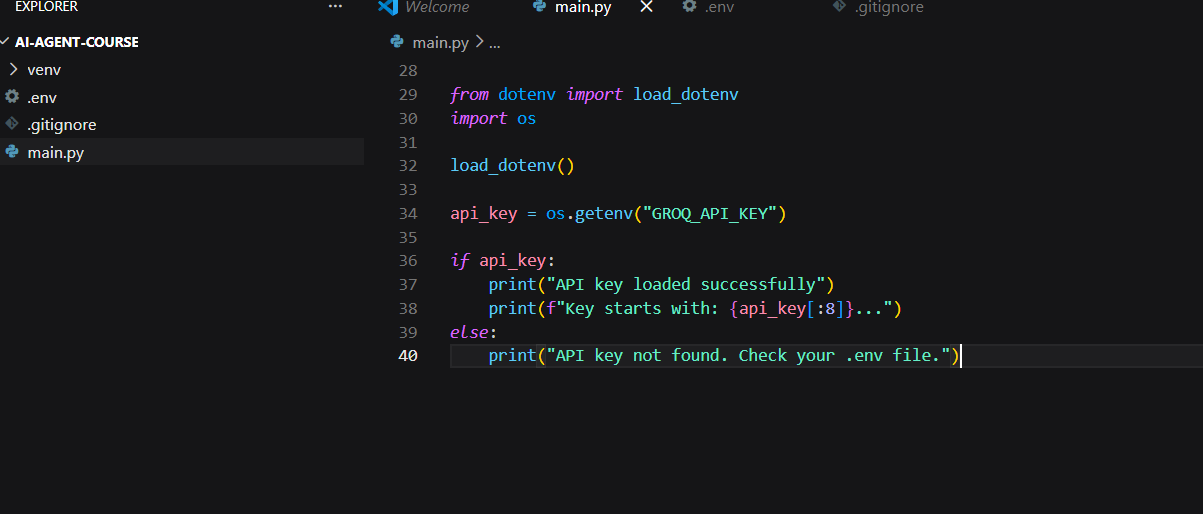This screenshot has height=514, width=1203.
Task: Click the "else:" keyword on line 39
Action: (x=473, y=332)
